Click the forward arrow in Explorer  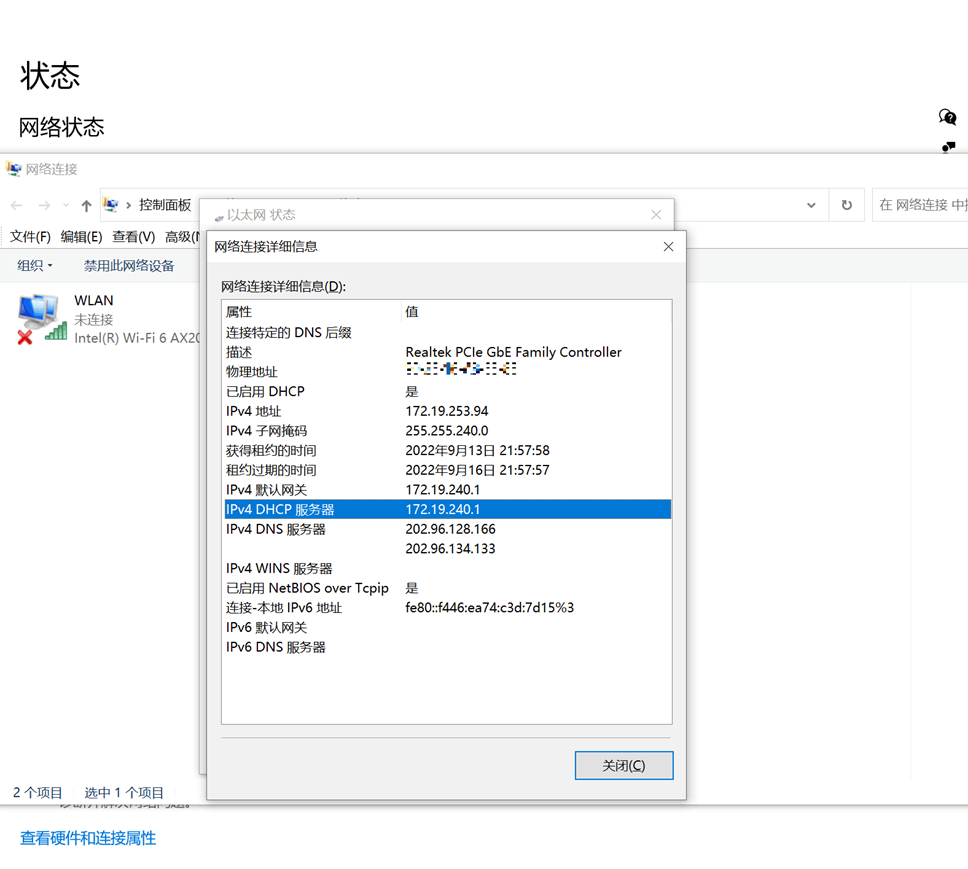tap(44, 205)
